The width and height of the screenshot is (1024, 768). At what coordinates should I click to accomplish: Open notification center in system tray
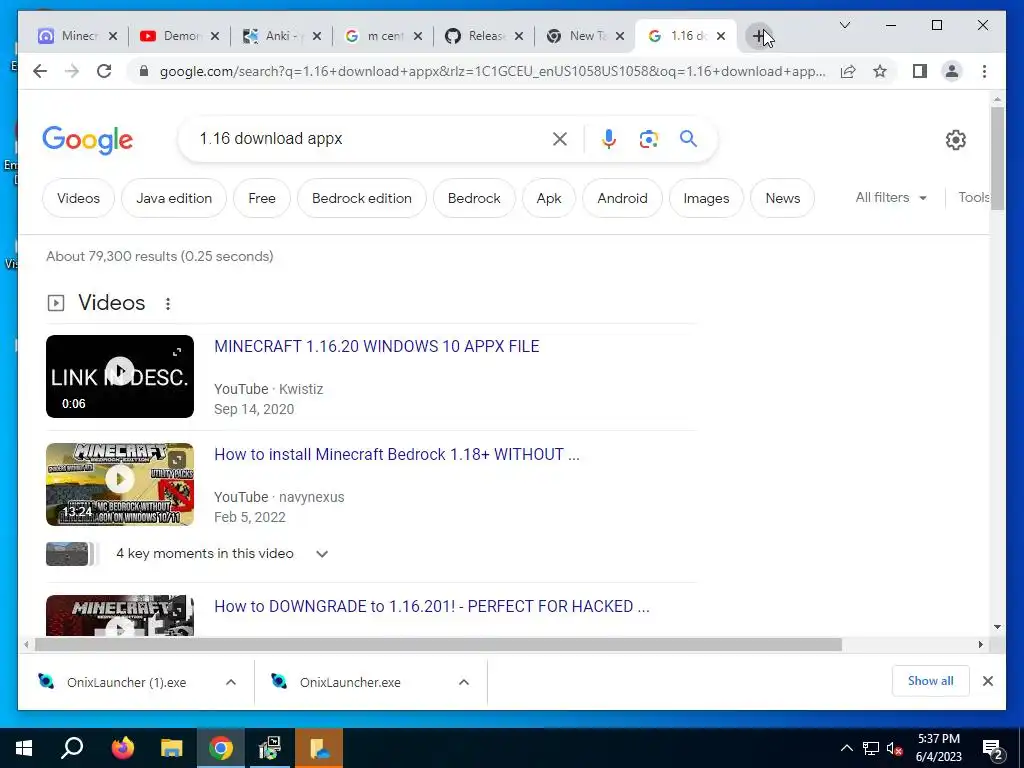(994, 748)
